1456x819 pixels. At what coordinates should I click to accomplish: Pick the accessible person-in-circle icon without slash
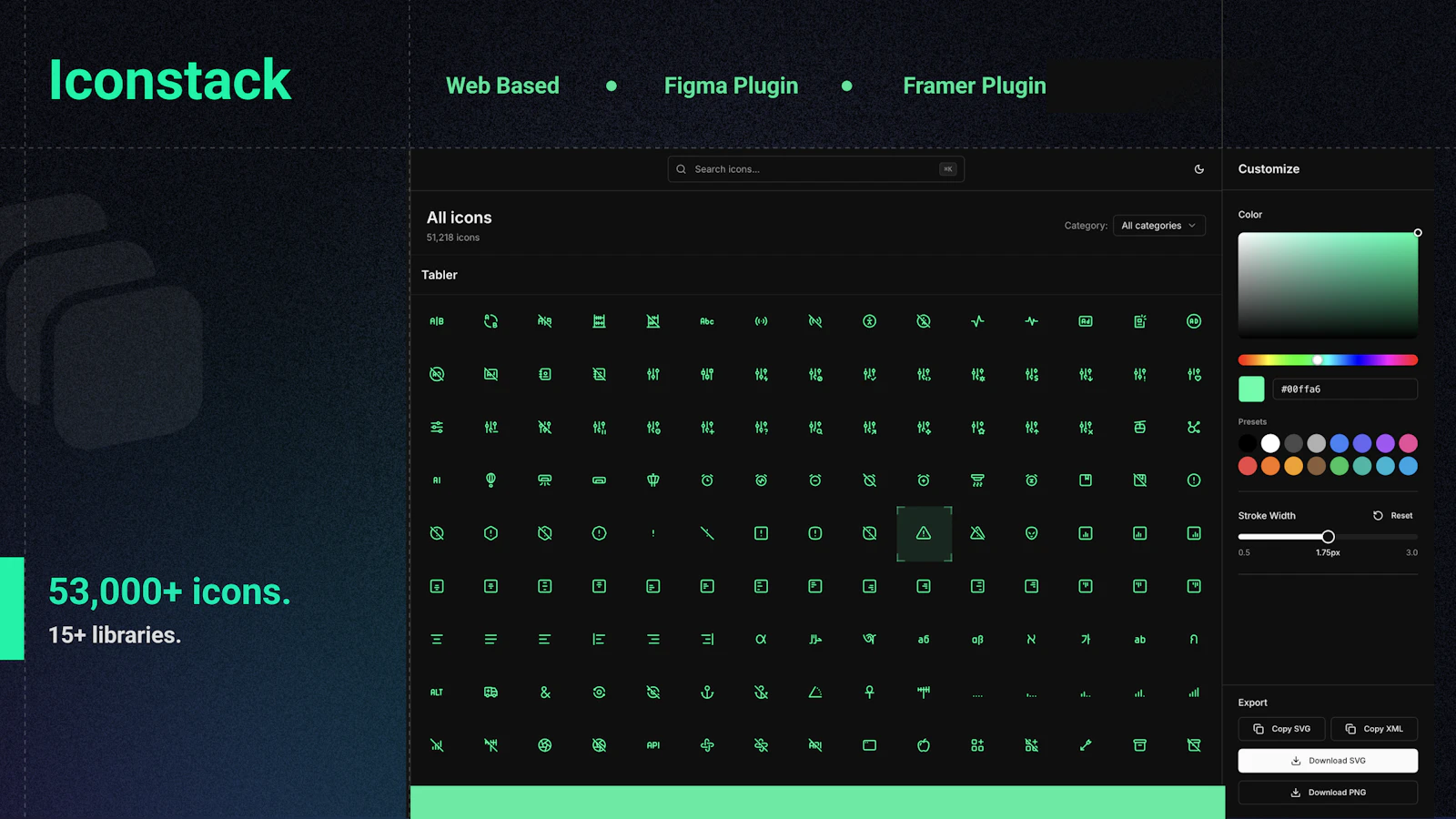(x=870, y=321)
